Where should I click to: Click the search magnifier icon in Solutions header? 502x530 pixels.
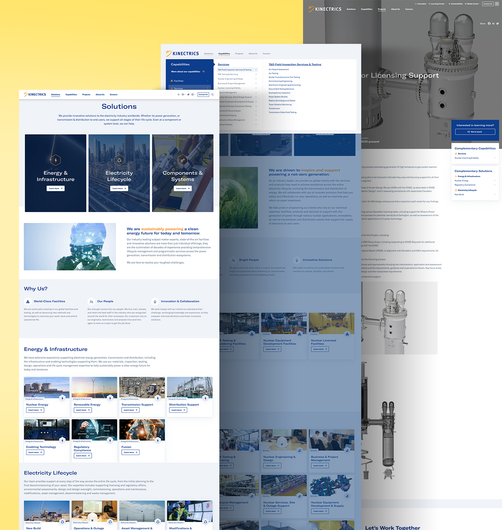[x=212, y=95]
